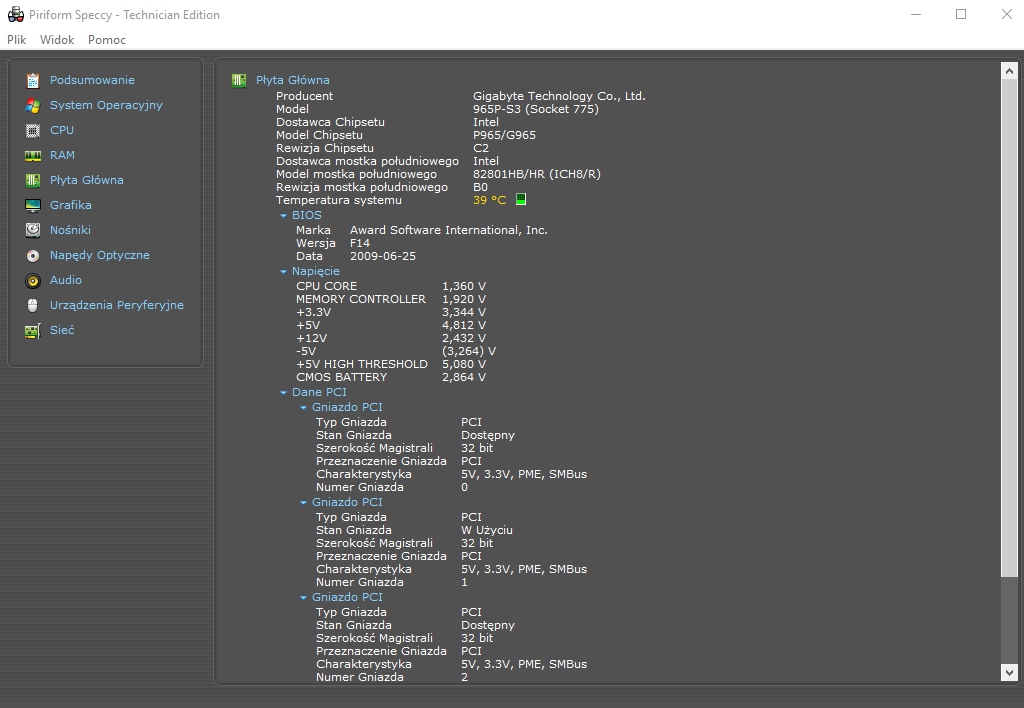The width and height of the screenshot is (1024, 708).
Task: Click the Nośniki hard drive icon
Action: [x=33, y=230]
